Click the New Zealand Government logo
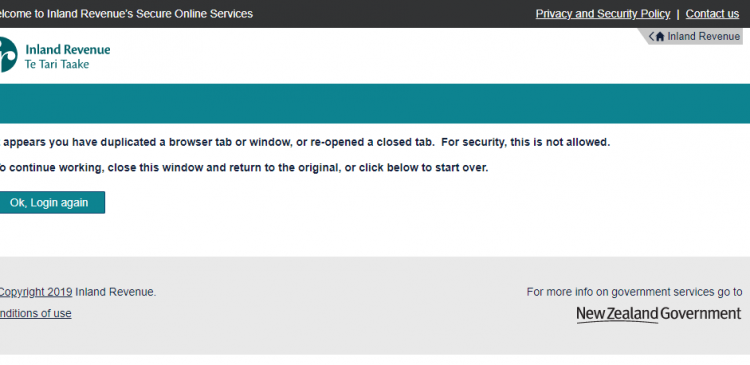This screenshot has width=750, height=365. (x=659, y=315)
